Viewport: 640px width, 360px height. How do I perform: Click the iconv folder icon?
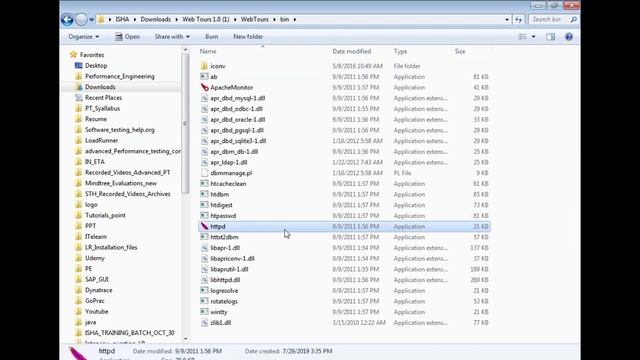pyautogui.click(x=204, y=66)
